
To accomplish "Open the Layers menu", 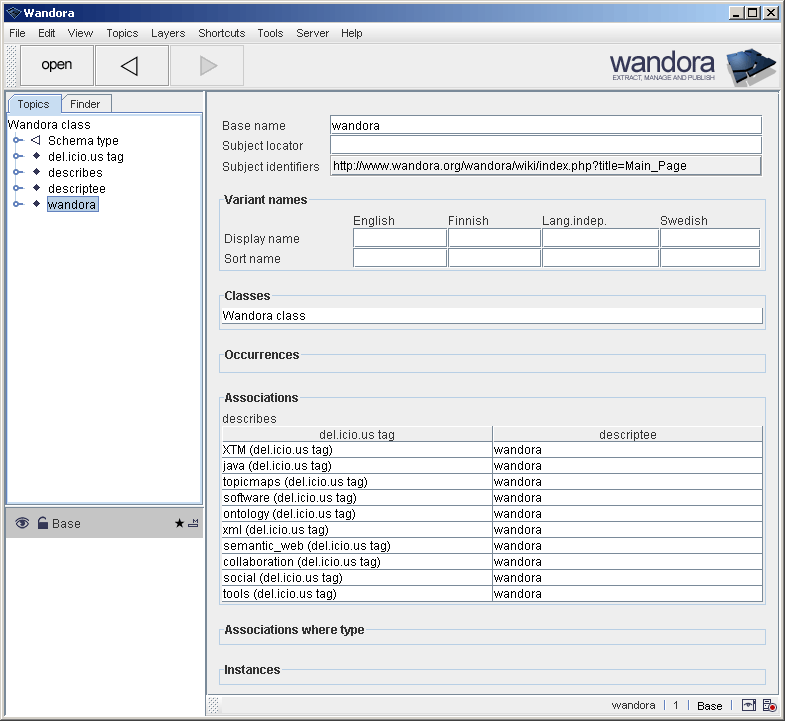I will pyautogui.click(x=167, y=33).
